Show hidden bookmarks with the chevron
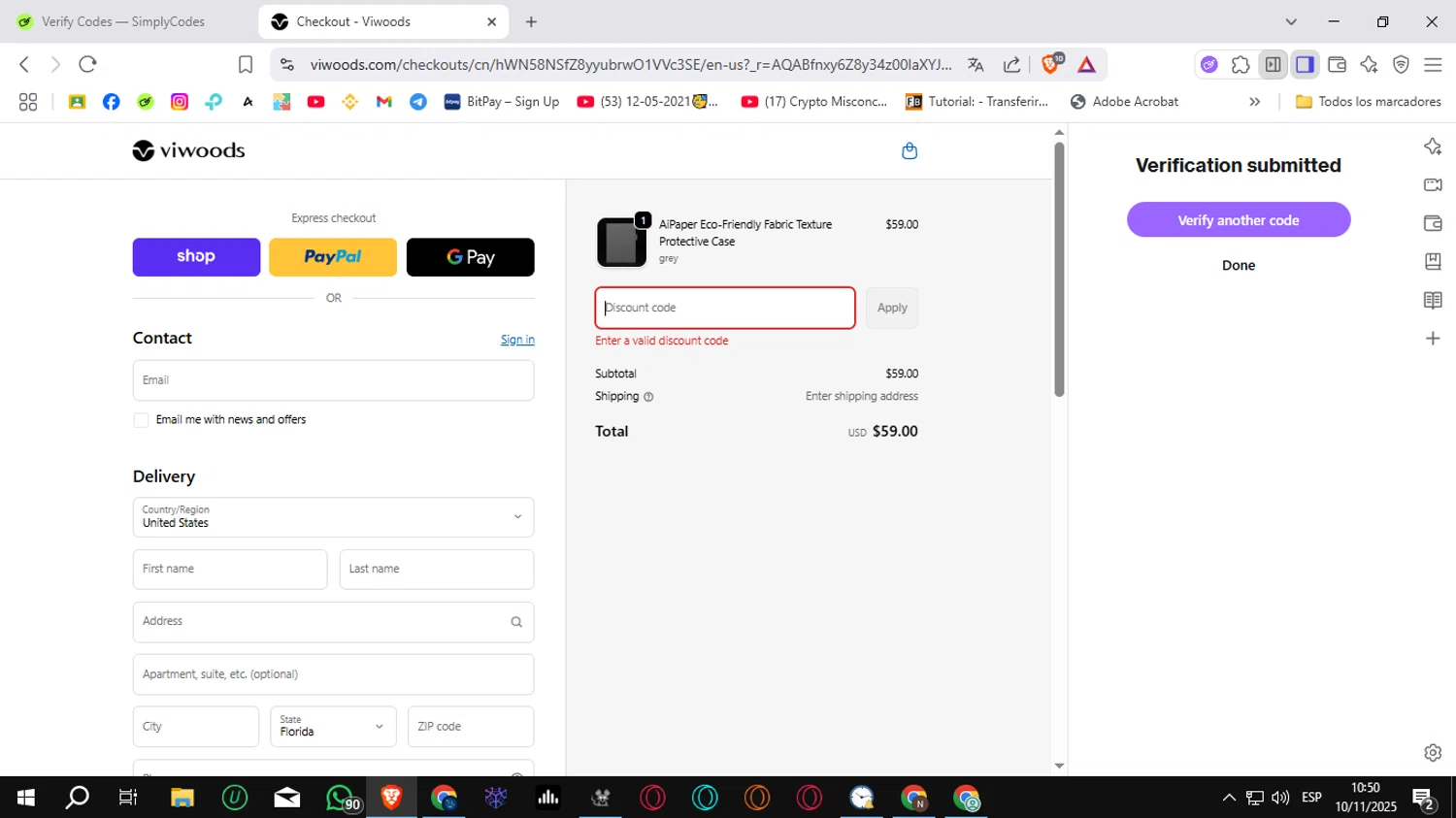This screenshot has width=1456, height=818. (x=1254, y=102)
